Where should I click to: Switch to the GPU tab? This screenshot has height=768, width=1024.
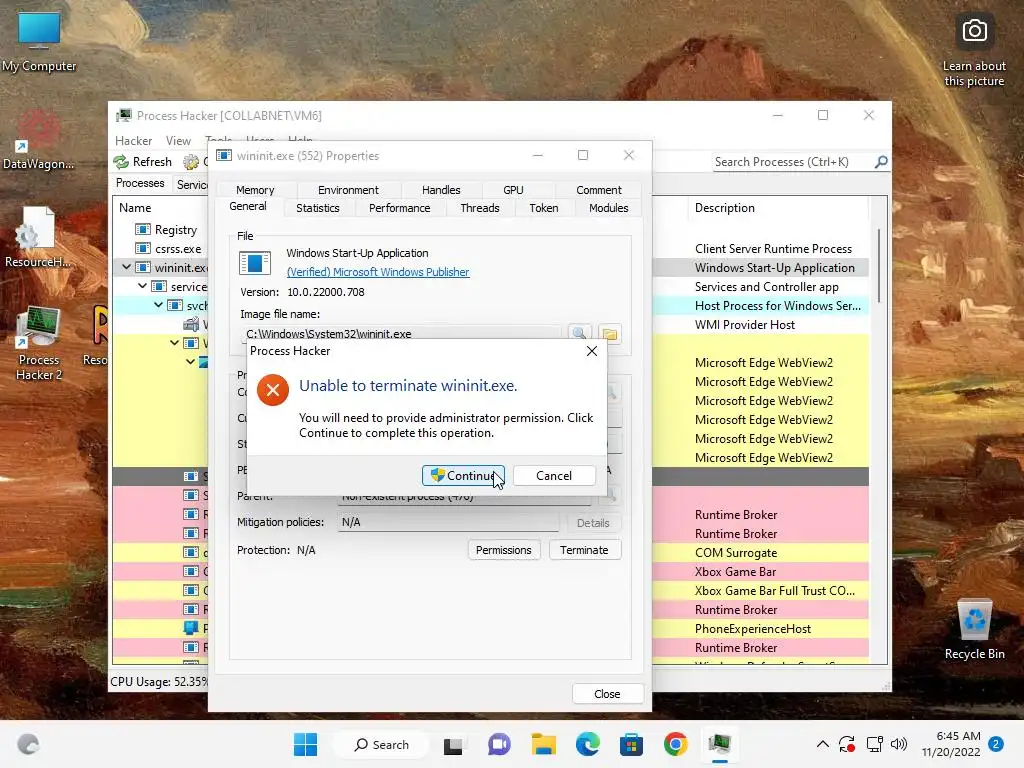point(513,190)
